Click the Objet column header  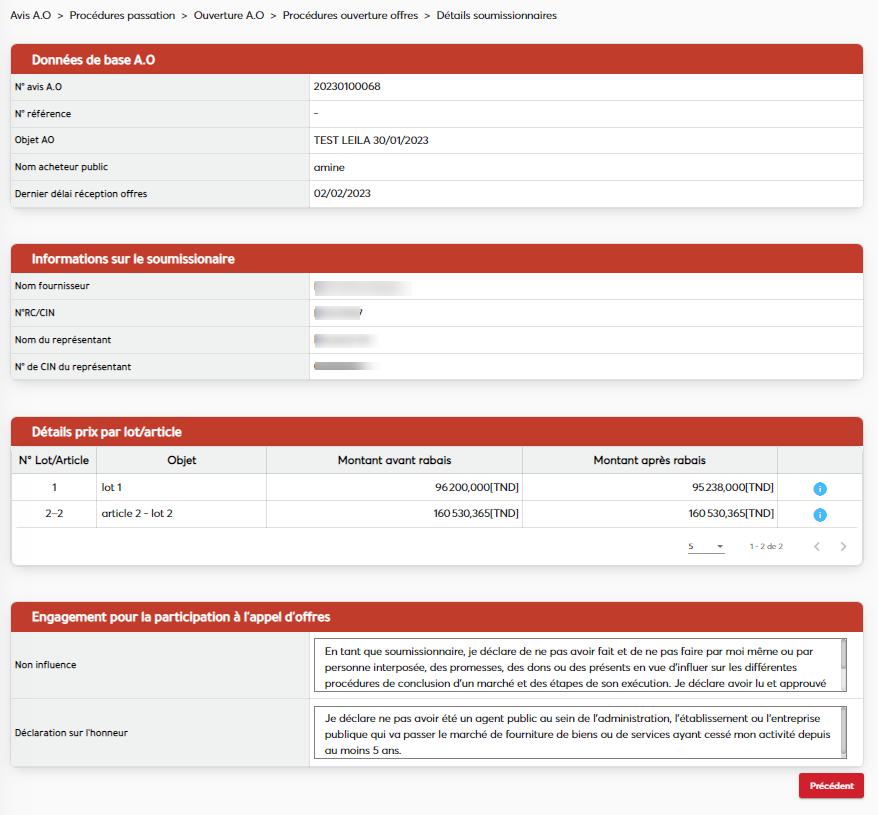coord(181,460)
